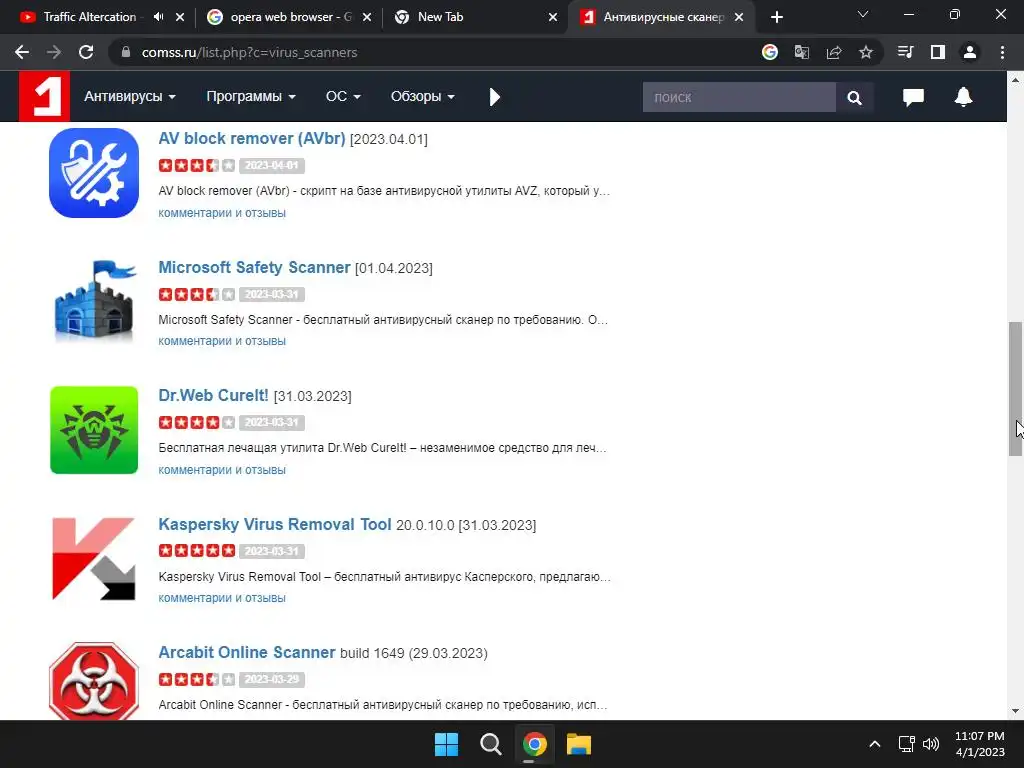Screen dimensions: 1024x768
Task: Open the Windows Start menu
Action: tap(447, 744)
